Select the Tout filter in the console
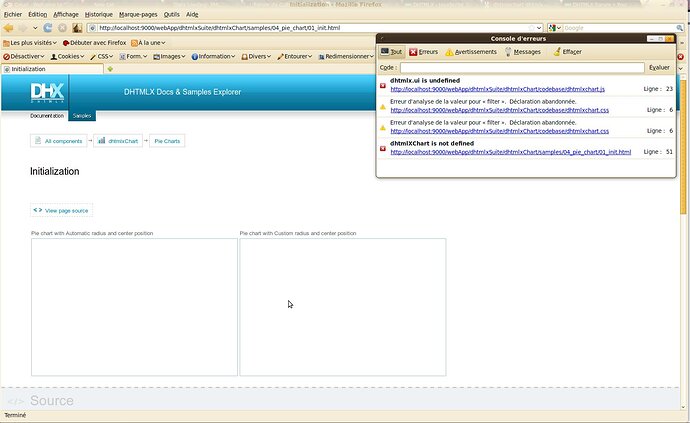Screen dimensions: 690x423 pos(391,51)
